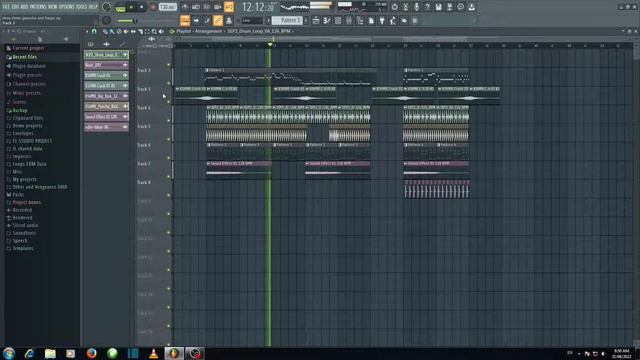Select the playlist paint brush tool
Viewport: 640px width, 360px height.
click(112, 31)
